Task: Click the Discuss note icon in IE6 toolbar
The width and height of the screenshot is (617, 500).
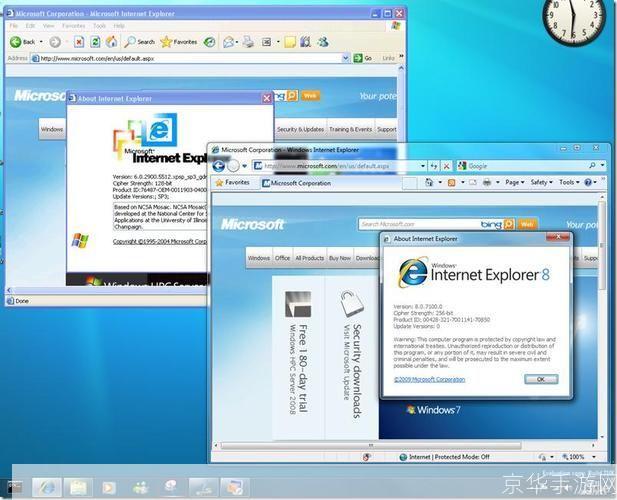Action: pyautogui.click(x=290, y=42)
